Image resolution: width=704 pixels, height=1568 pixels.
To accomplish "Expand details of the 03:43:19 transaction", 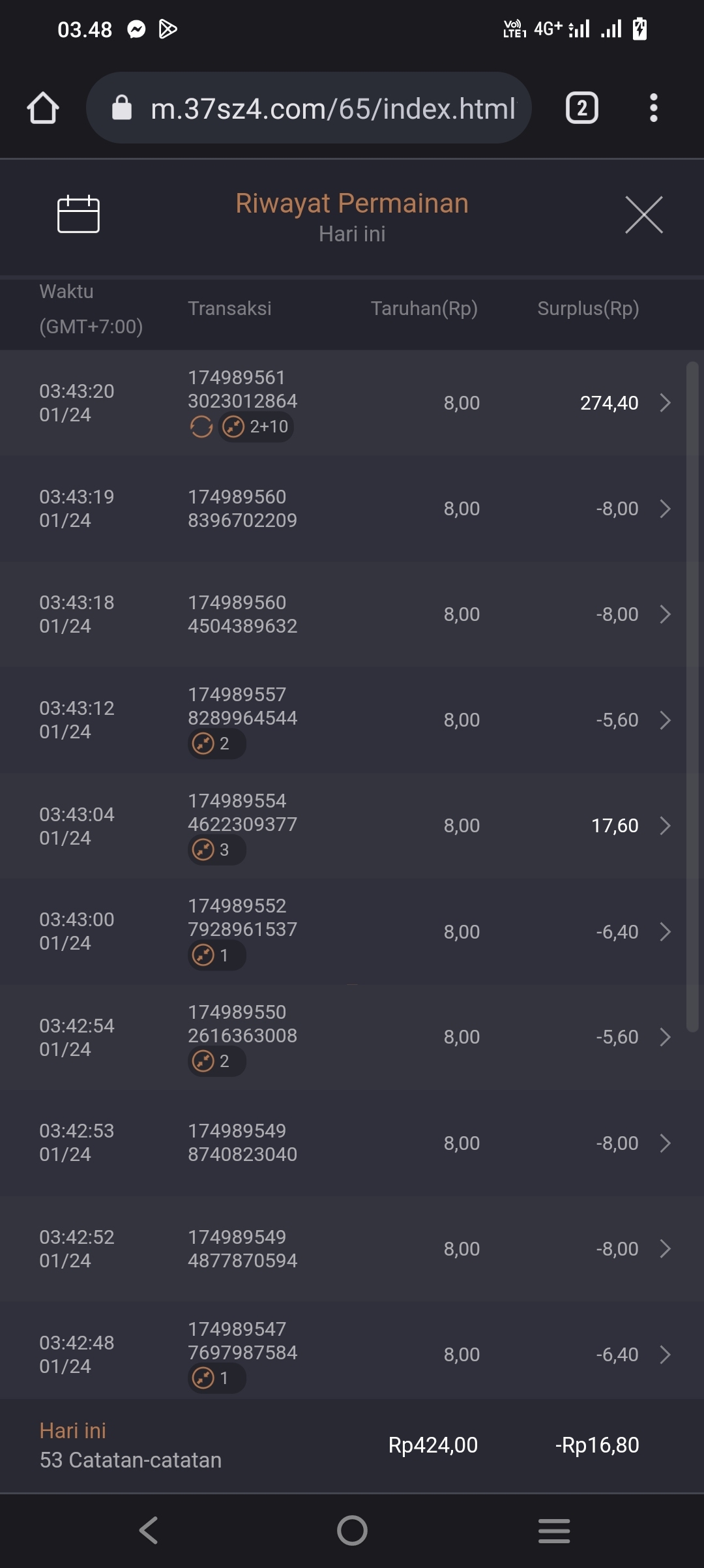I will [665, 509].
